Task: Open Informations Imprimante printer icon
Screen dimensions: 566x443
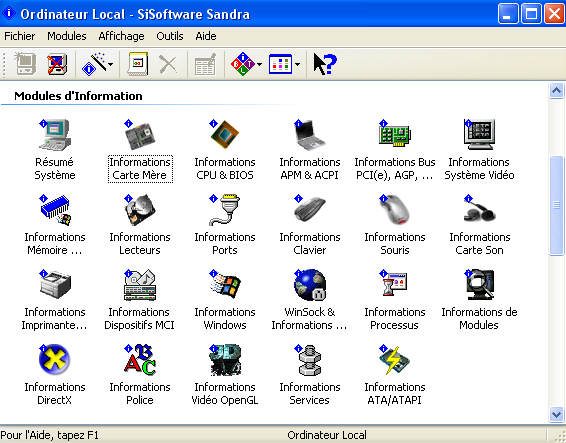Action: point(55,285)
